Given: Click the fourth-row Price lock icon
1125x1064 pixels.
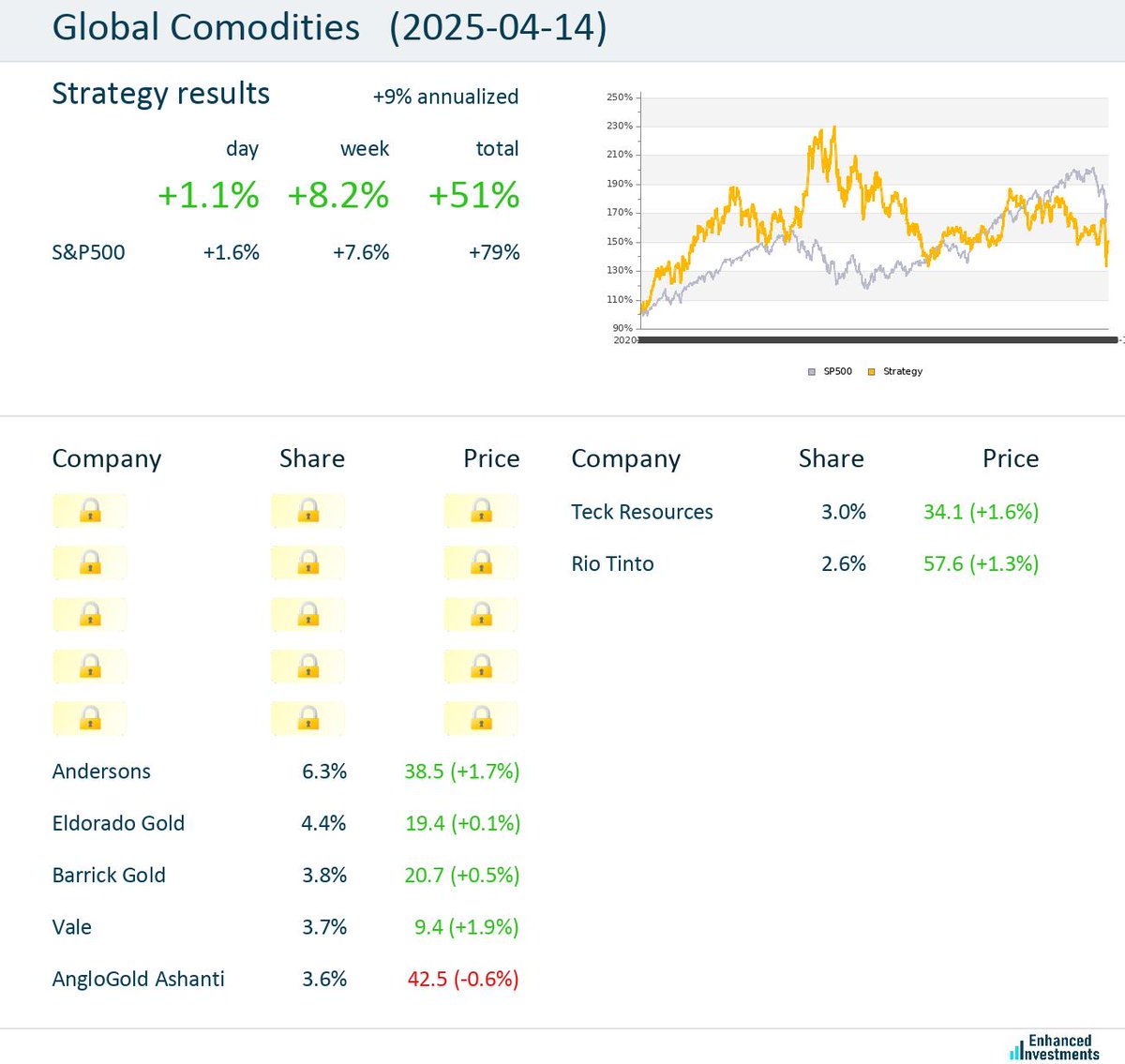Looking at the screenshot, I should pyautogui.click(x=482, y=667).
